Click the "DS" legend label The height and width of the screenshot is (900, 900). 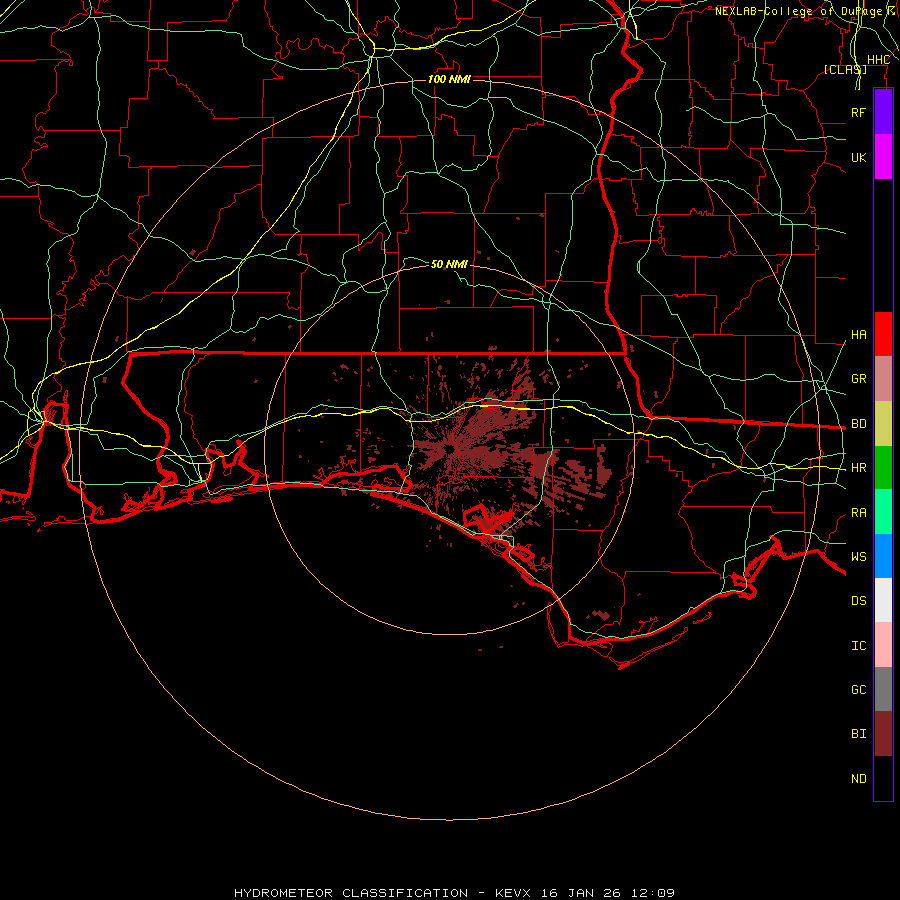coord(858,600)
